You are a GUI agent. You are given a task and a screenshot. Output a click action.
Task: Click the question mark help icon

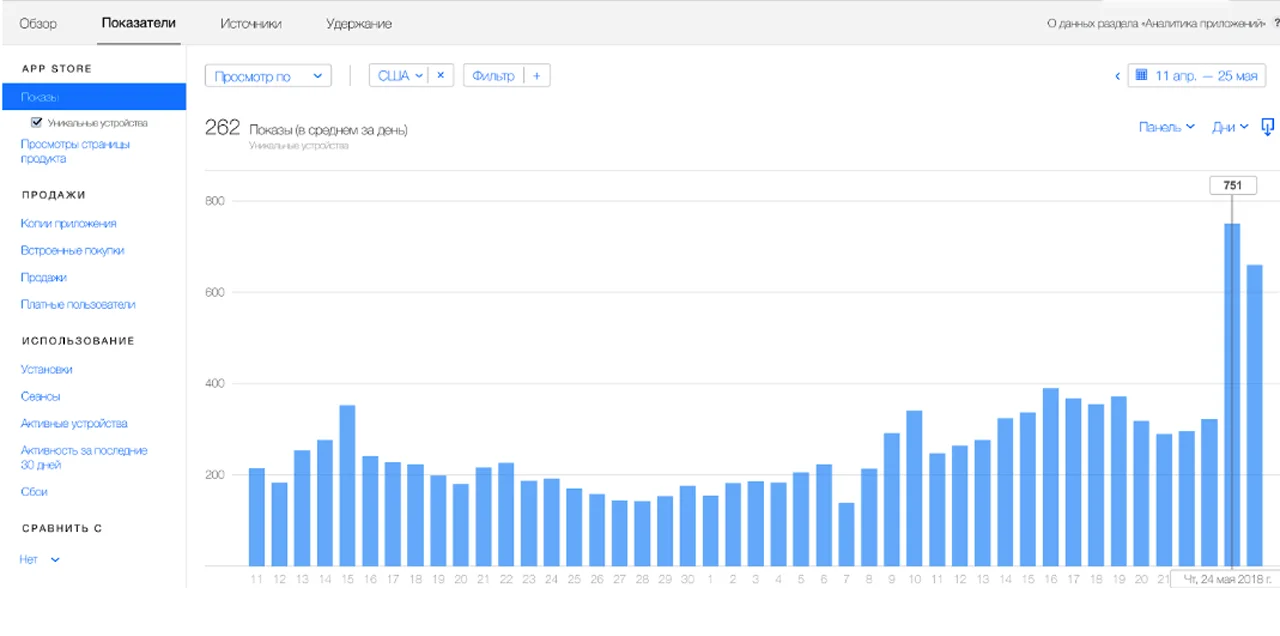coord(1276,23)
